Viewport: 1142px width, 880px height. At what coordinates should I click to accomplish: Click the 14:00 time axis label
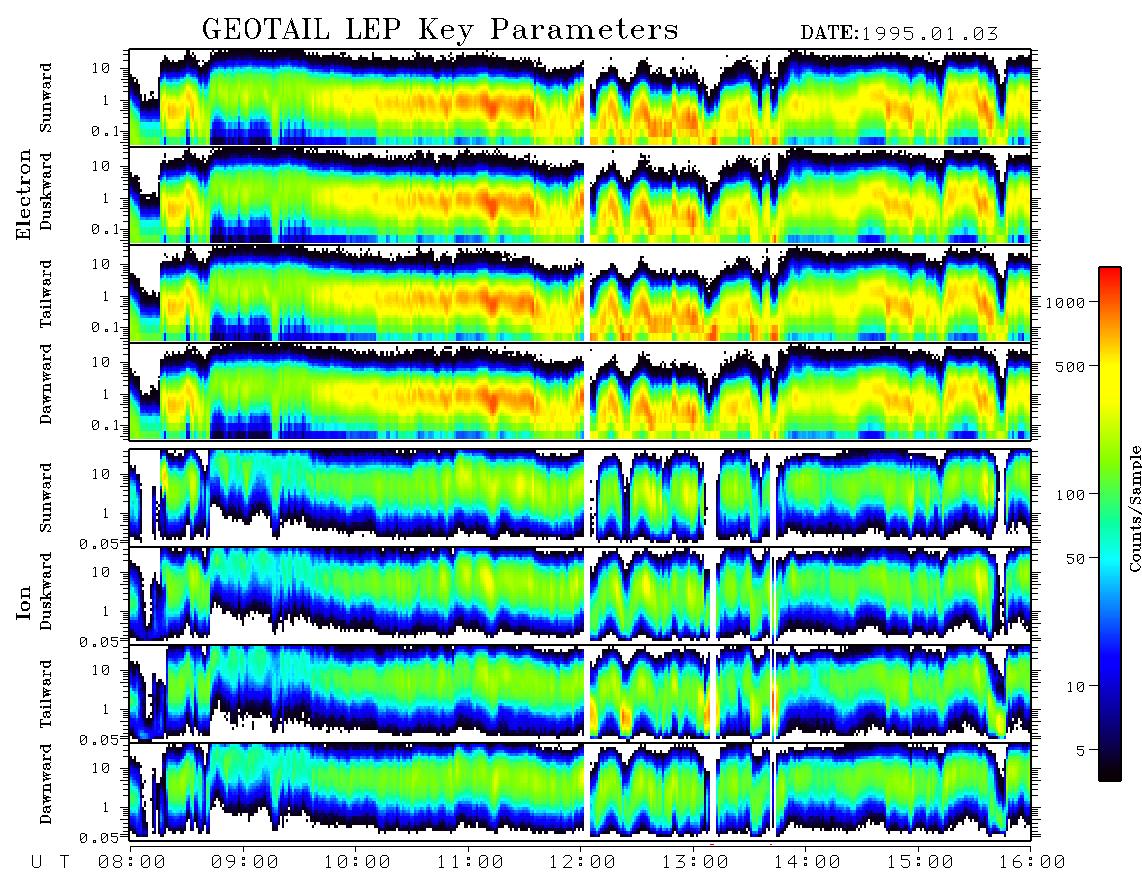(807, 862)
